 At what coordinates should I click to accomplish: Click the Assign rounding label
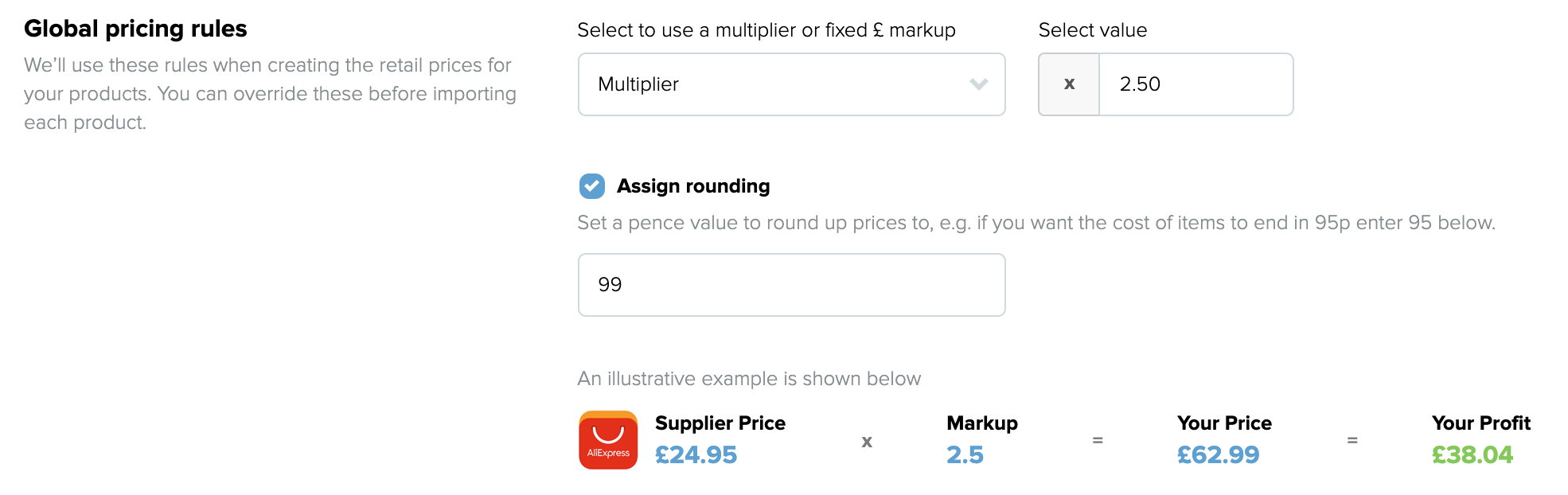click(693, 186)
